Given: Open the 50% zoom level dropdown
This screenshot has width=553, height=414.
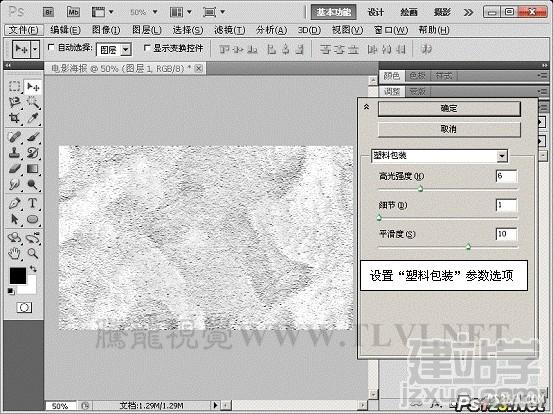Looking at the screenshot, I should pos(144,12).
